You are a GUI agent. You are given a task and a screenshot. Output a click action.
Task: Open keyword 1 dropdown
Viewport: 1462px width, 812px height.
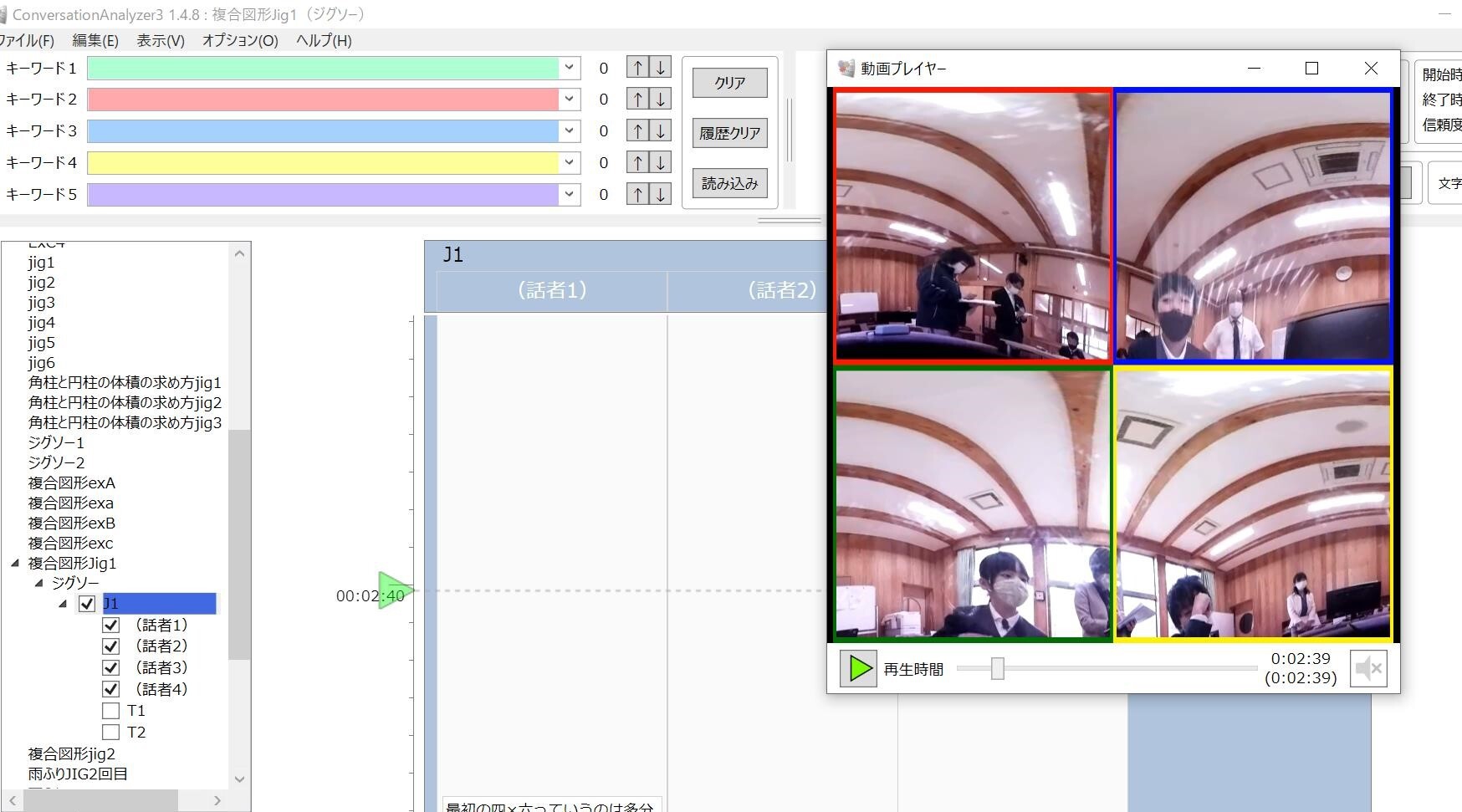570,68
